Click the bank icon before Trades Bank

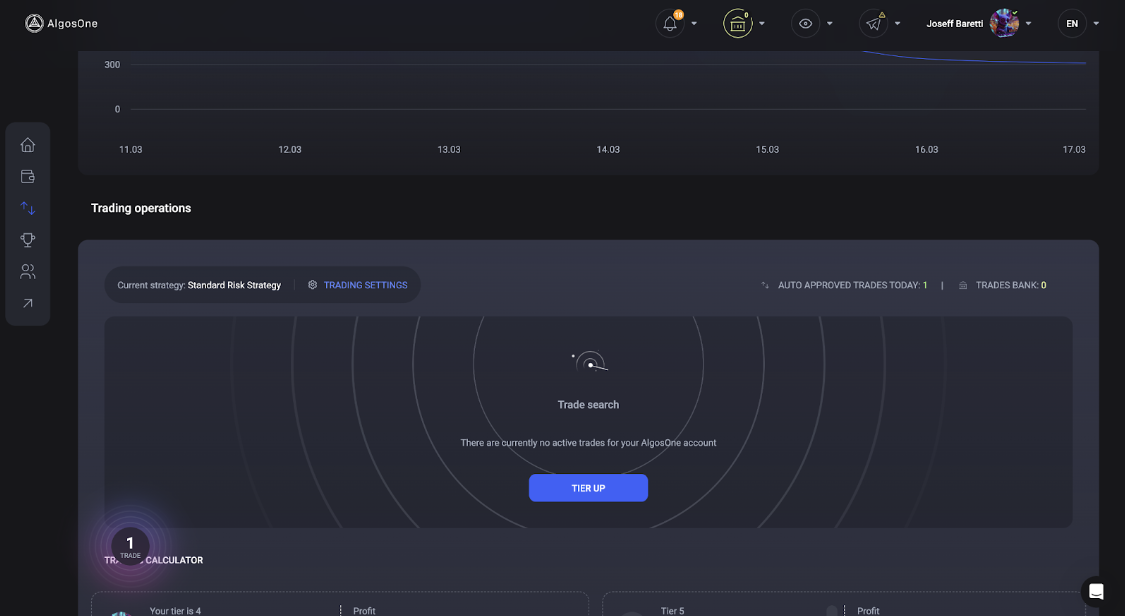coord(963,285)
